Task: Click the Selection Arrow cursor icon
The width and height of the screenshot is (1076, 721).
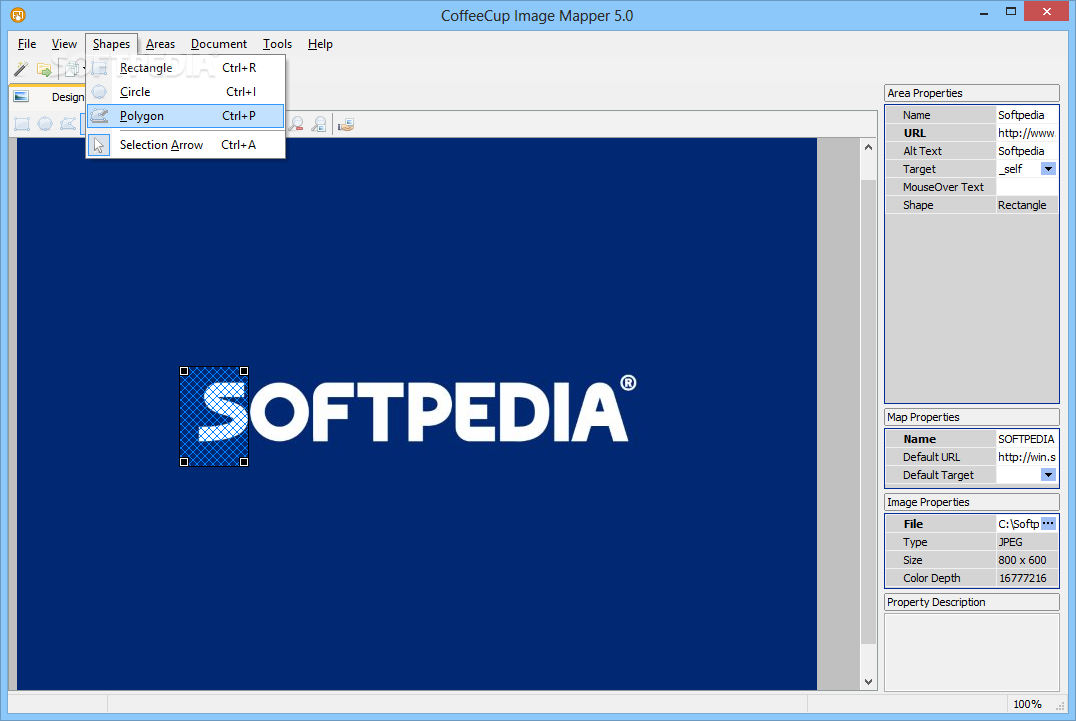Action: pyautogui.click(x=99, y=145)
